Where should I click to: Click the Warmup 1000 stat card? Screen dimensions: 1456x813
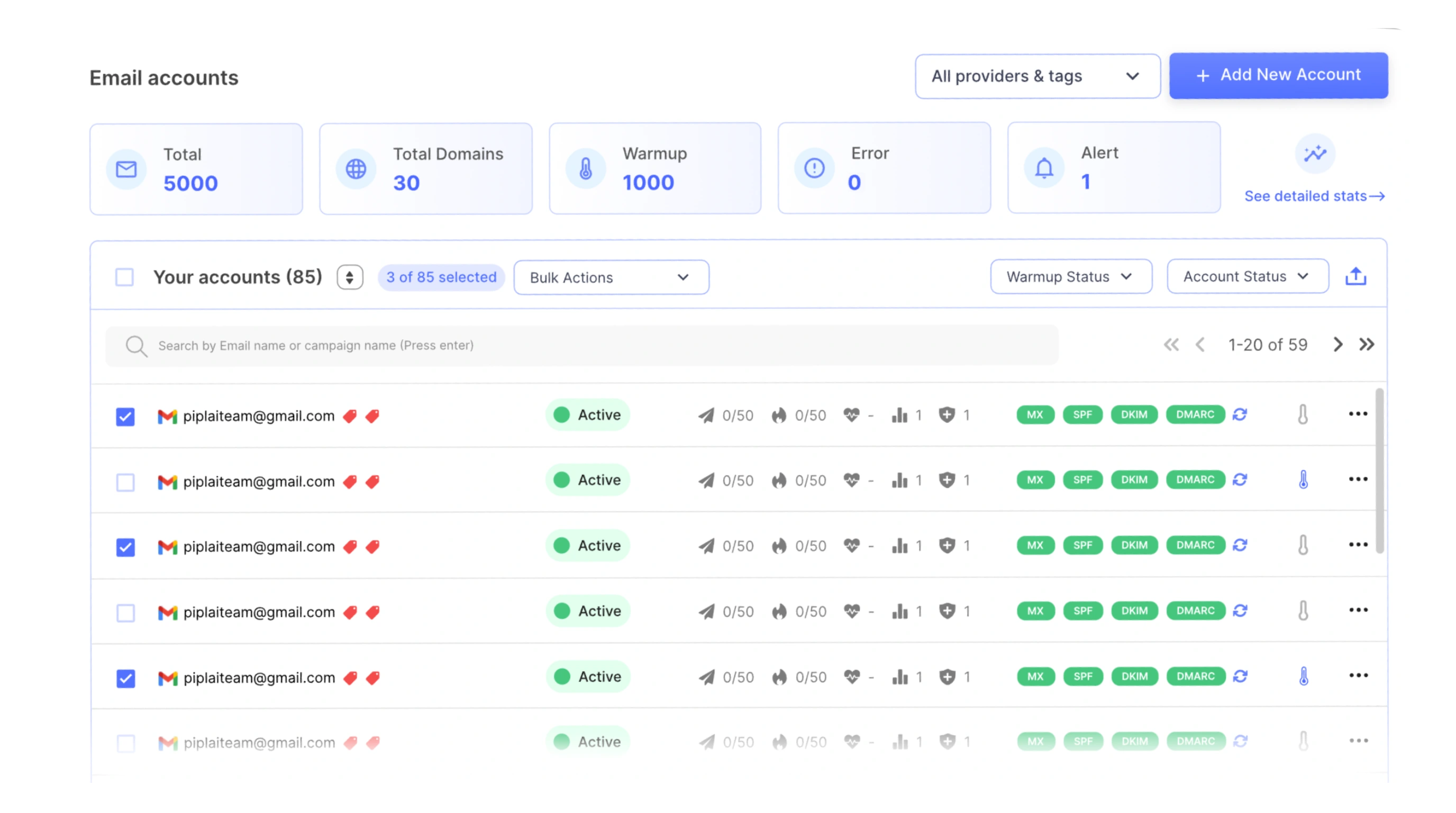pyautogui.click(x=655, y=168)
